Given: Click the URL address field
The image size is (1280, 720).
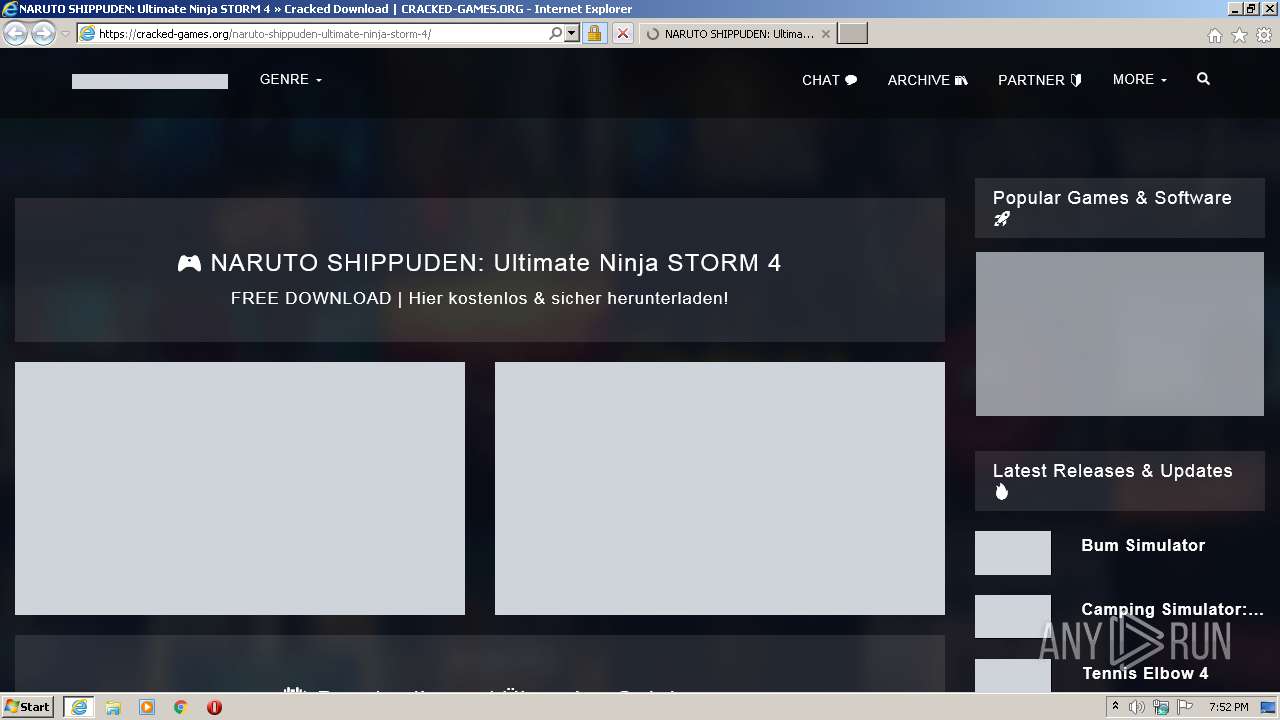Looking at the screenshot, I should pos(320,34).
